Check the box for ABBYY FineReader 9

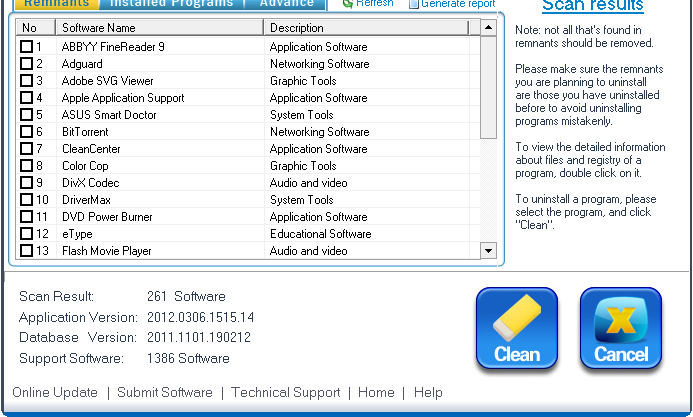point(27,46)
